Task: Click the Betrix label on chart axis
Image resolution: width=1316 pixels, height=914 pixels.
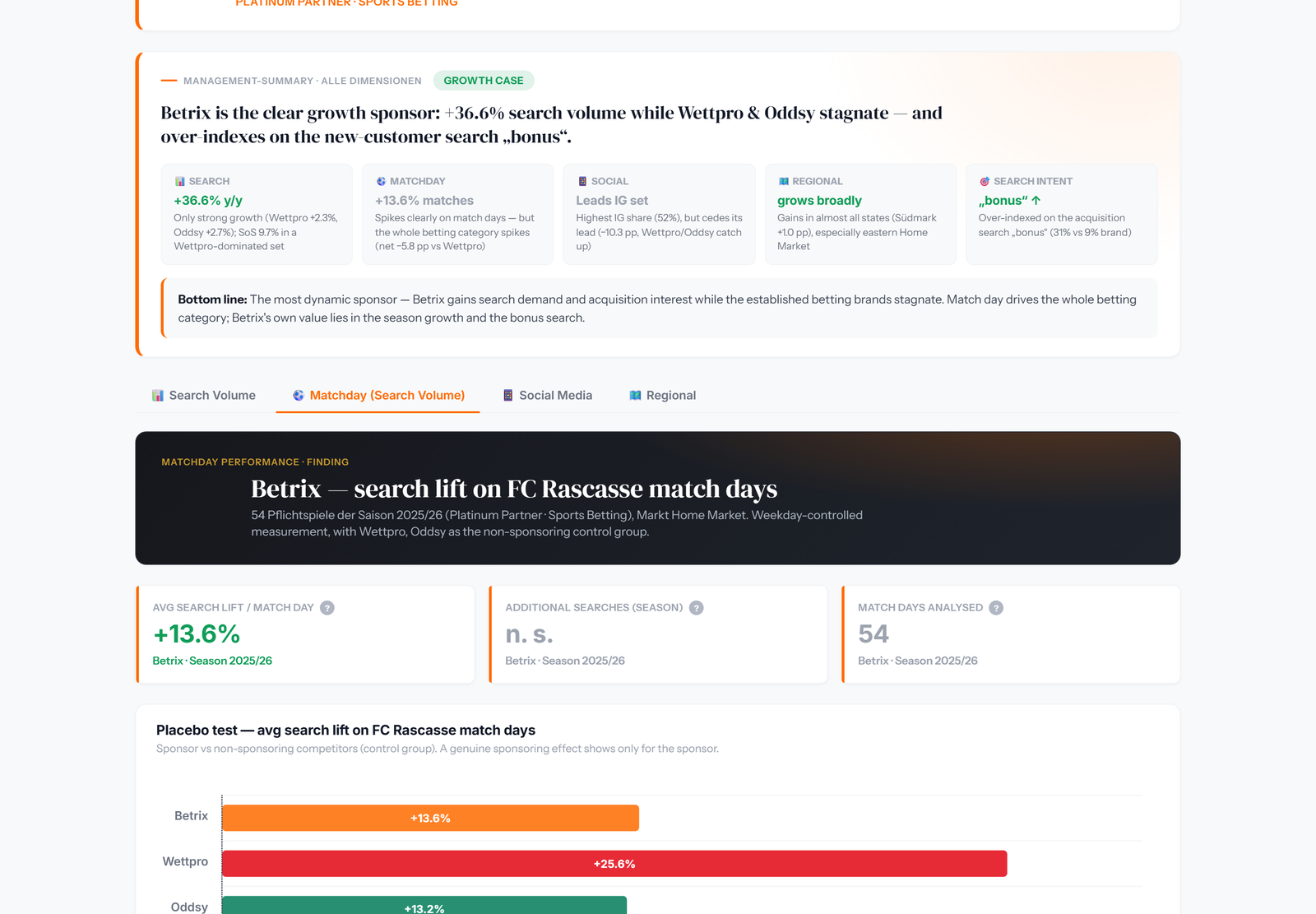Action: point(191,816)
